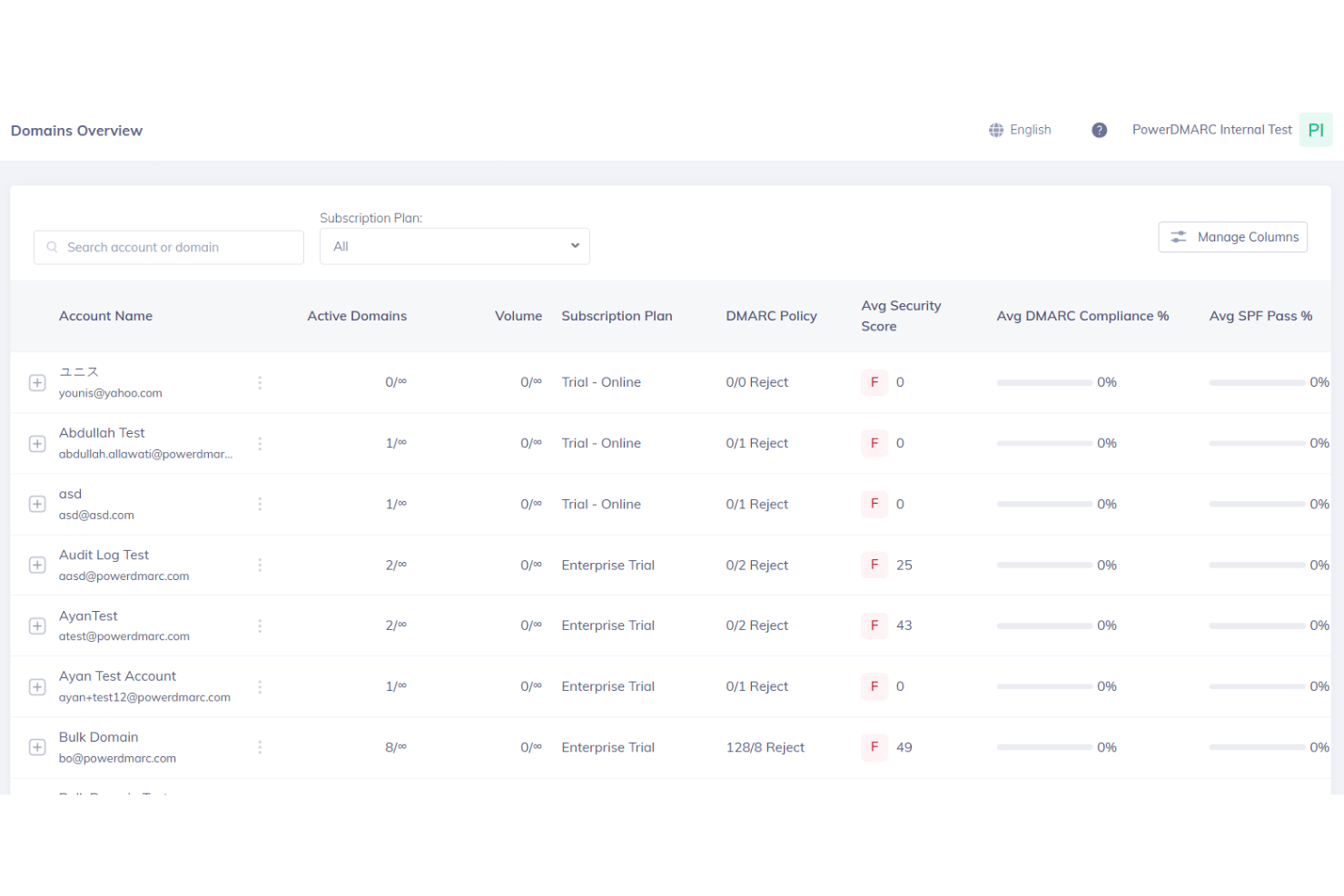Screen dimensions: 1344x896
Task: Open the three-dot menu for Abdullah Test
Action: (x=260, y=443)
